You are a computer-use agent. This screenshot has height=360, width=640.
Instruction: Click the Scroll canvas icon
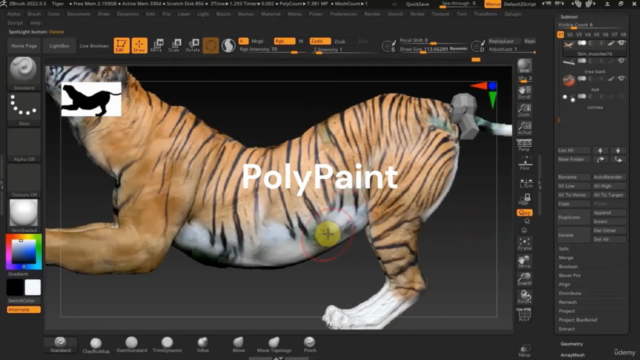pyautogui.click(x=524, y=92)
